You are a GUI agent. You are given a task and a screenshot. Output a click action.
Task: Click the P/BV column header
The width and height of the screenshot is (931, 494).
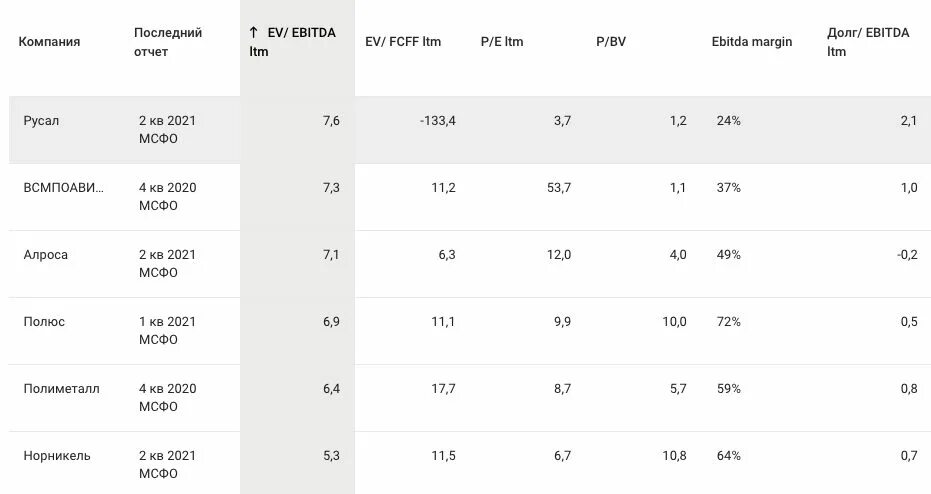[610, 42]
